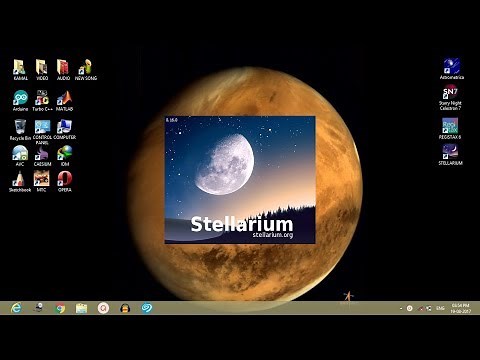Open Internet Explorer from the taskbar

click(x=16, y=308)
